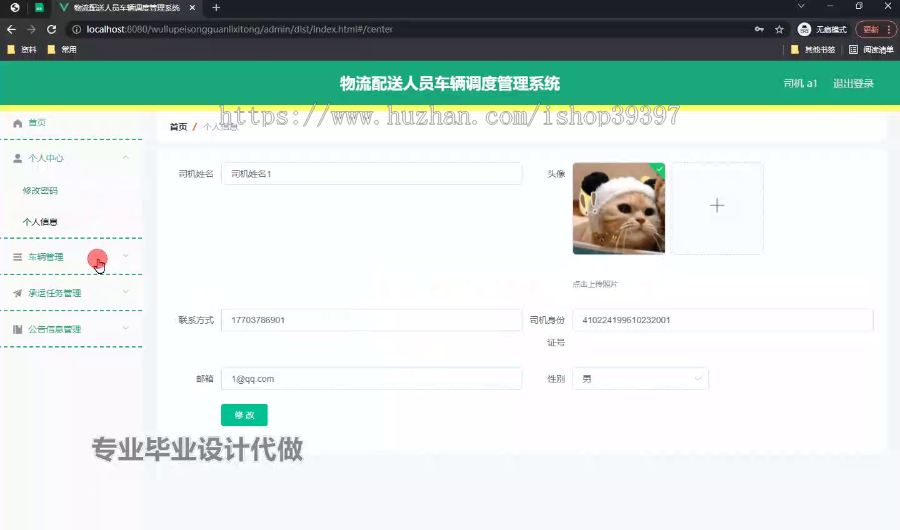Open the 资料 bookmarks folder
900x530 pixels.
point(22,49)
